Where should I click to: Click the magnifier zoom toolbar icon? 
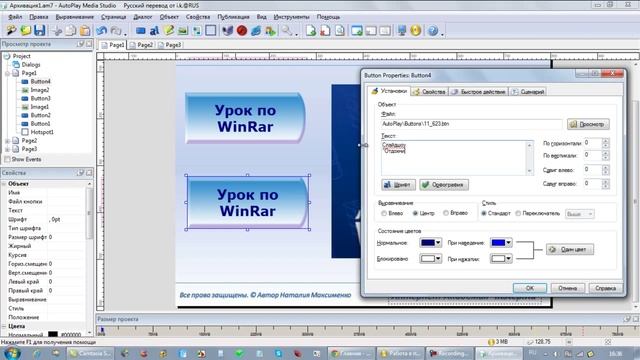tap(287, 31)
